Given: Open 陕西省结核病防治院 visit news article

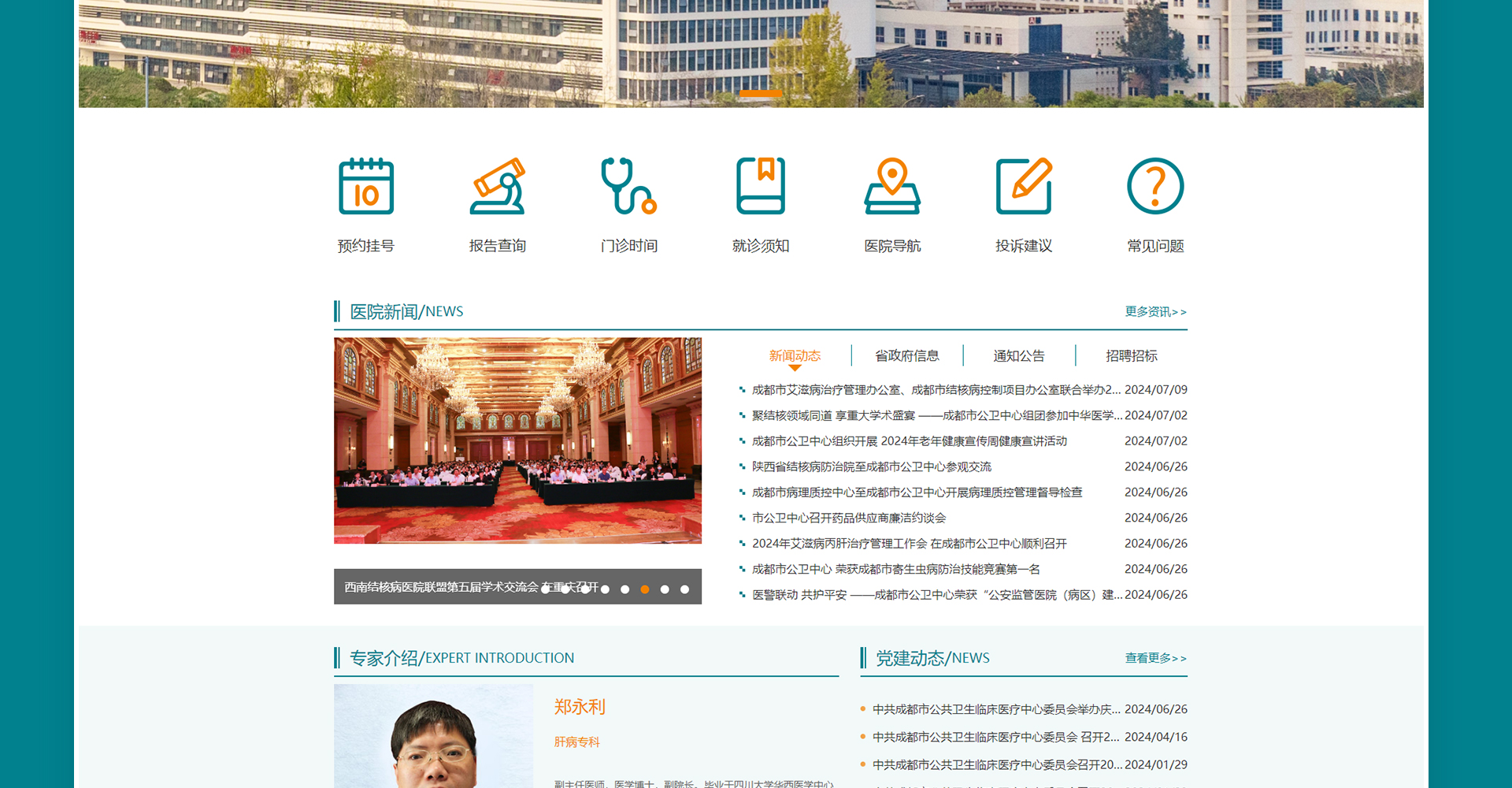Looking at the screenshot, I should [871, 466].
